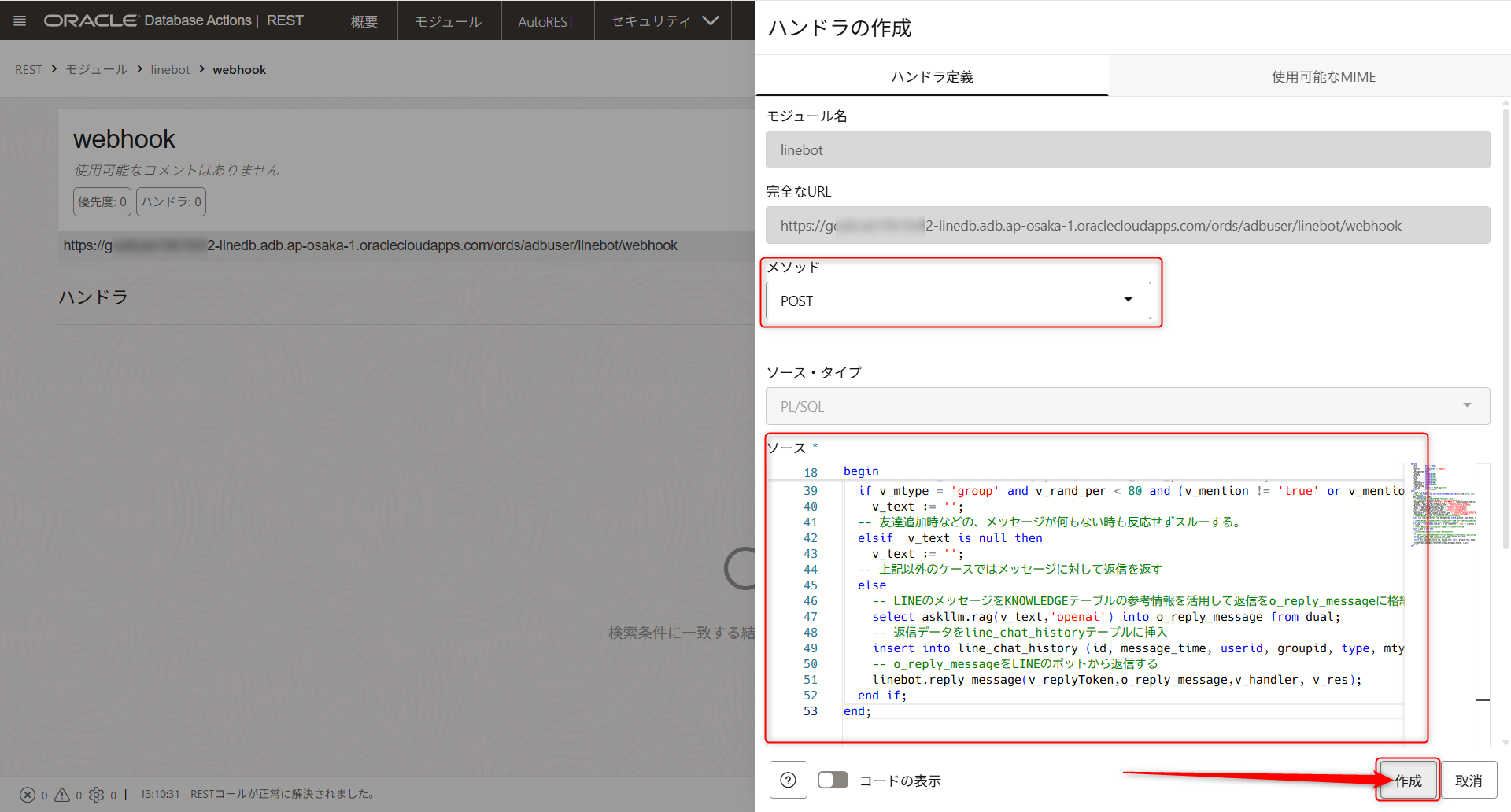
Task: Go to モジュール breadcrumb link
Action: point(96,69)
